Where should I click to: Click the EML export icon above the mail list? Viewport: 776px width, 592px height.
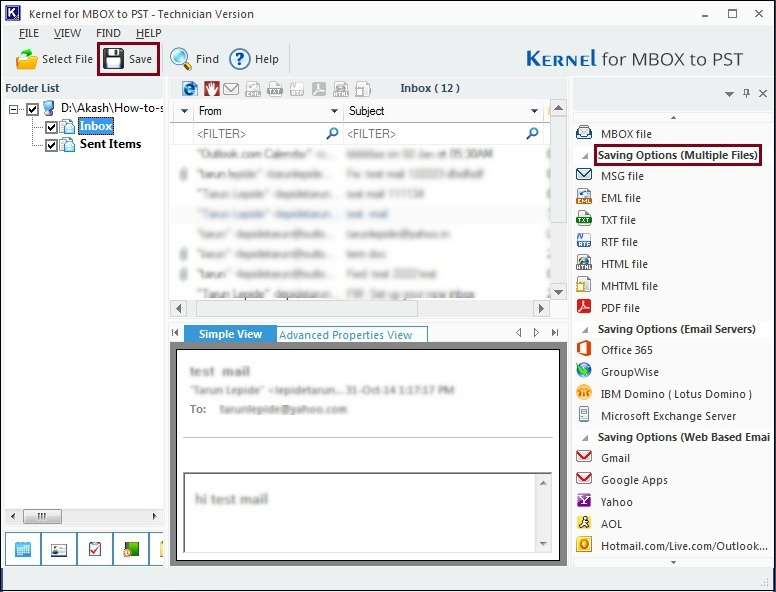click(253, 89)
